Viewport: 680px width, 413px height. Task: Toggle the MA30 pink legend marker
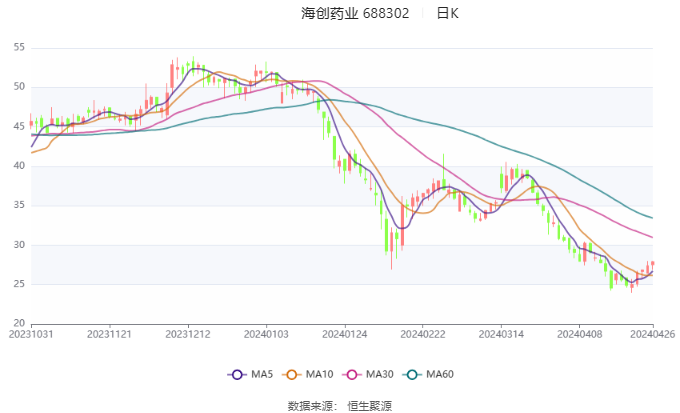pos(352,375)
